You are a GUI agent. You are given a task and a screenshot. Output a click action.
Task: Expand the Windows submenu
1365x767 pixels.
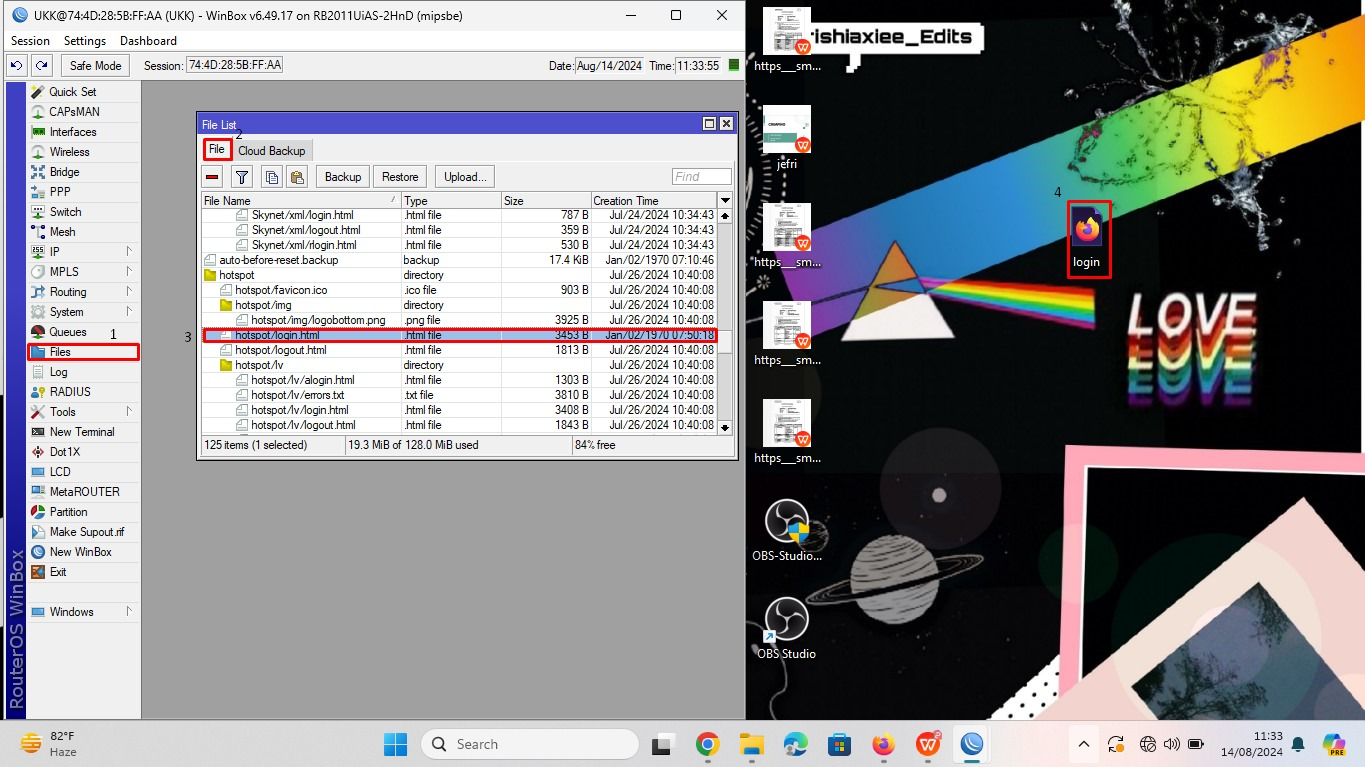tap(129, 612)
